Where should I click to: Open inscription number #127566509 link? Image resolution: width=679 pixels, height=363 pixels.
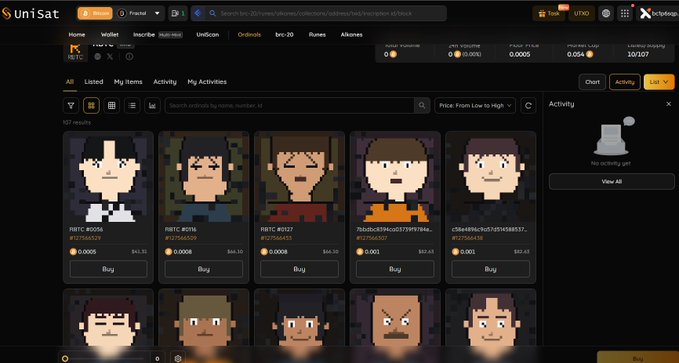181,238
